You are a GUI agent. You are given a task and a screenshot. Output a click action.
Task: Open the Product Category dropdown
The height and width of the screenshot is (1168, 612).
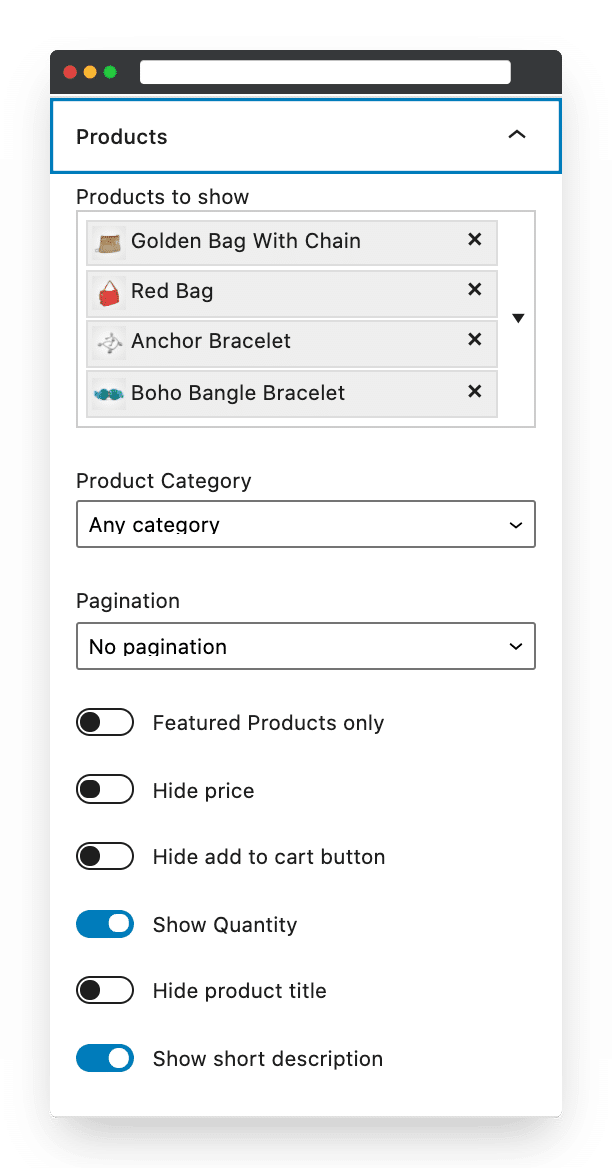coord(306,524)
